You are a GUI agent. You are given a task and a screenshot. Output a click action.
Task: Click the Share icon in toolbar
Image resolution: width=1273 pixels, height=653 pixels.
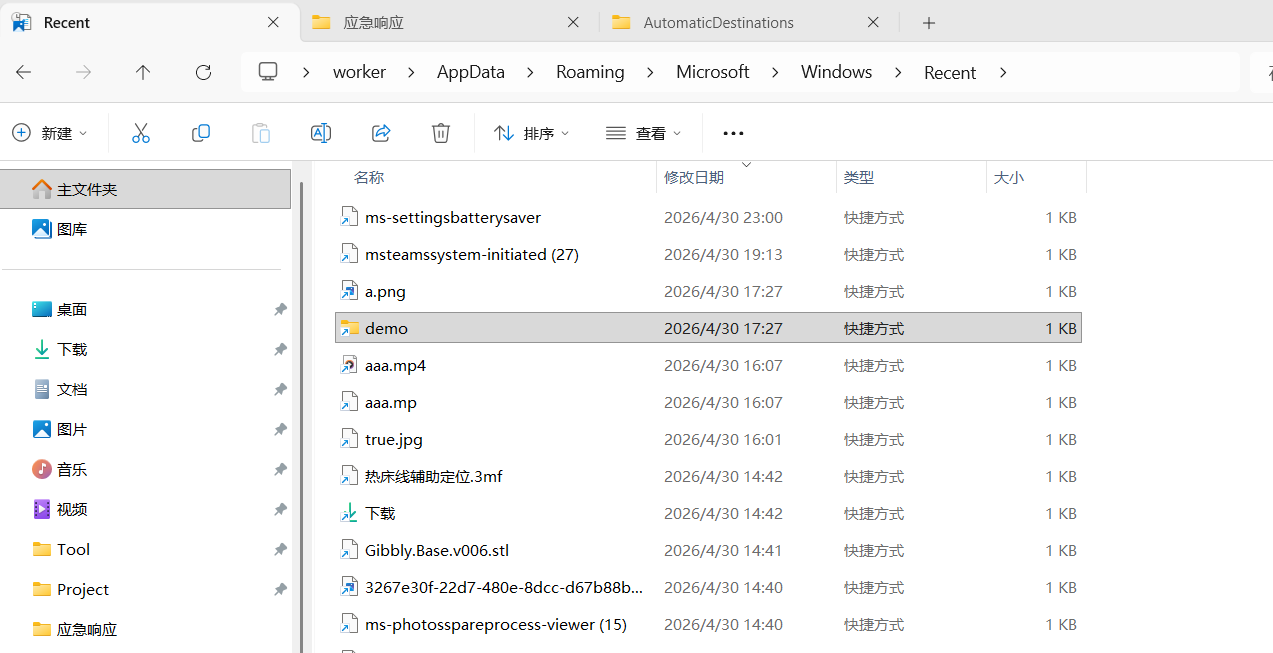pyautogui.click(x=381, y=133)
